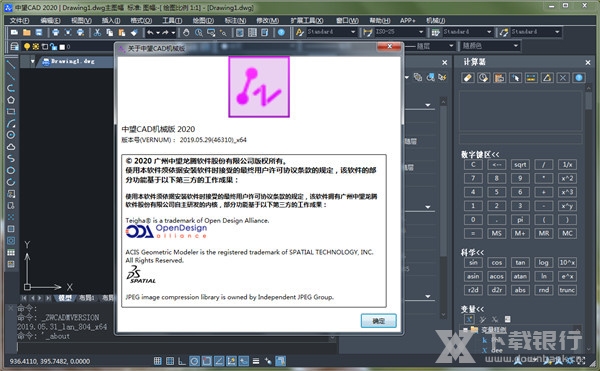
Task: Click the sqrt button in the calculator
Action: [x=520, y=165]
